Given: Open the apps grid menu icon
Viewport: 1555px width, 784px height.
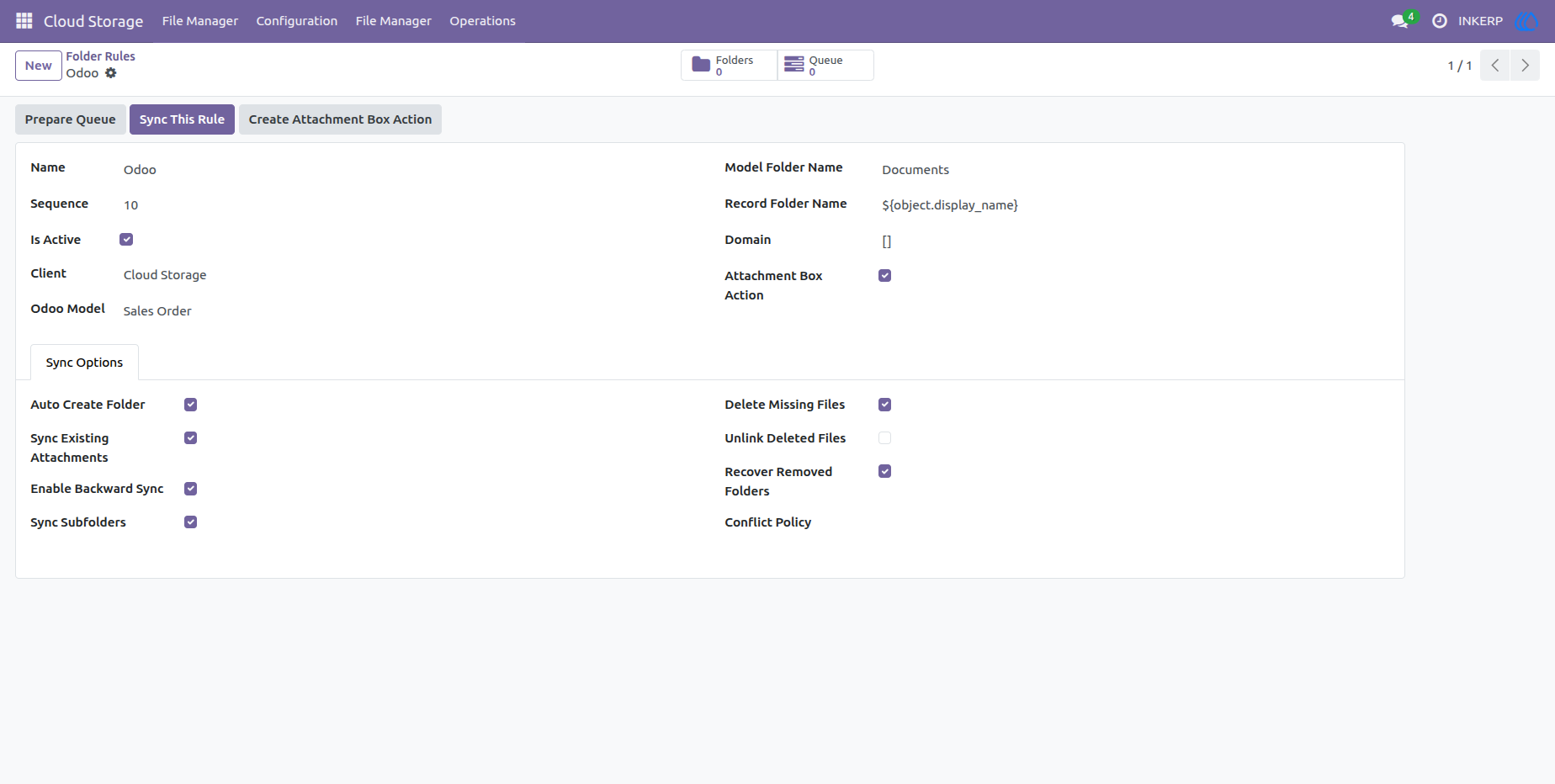Looking at the screenshot, I should [24, 21].
